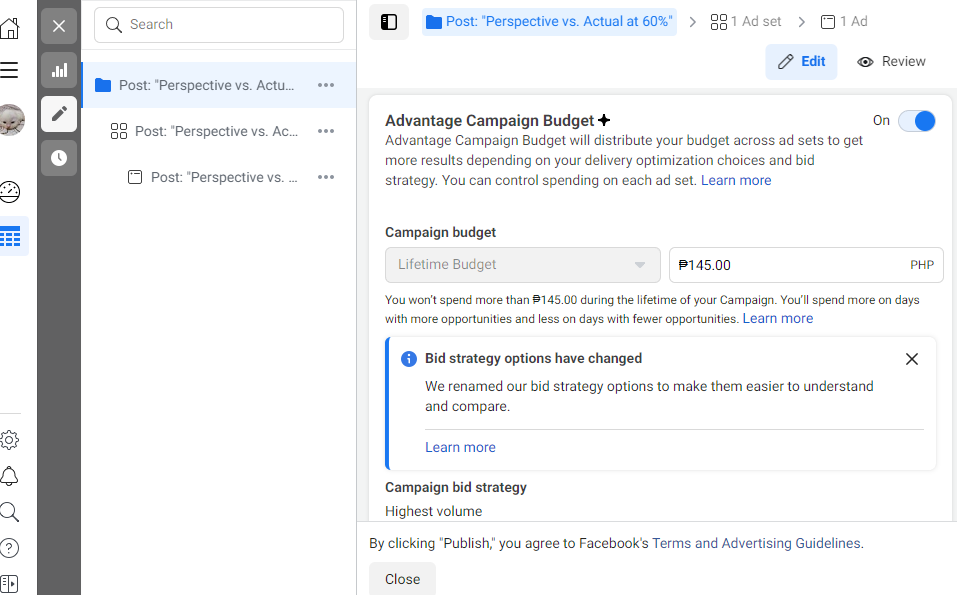Navigate to 1 Ad set breadcrumb
Screen dimensions: 957x595
click(x=746, y=21)
